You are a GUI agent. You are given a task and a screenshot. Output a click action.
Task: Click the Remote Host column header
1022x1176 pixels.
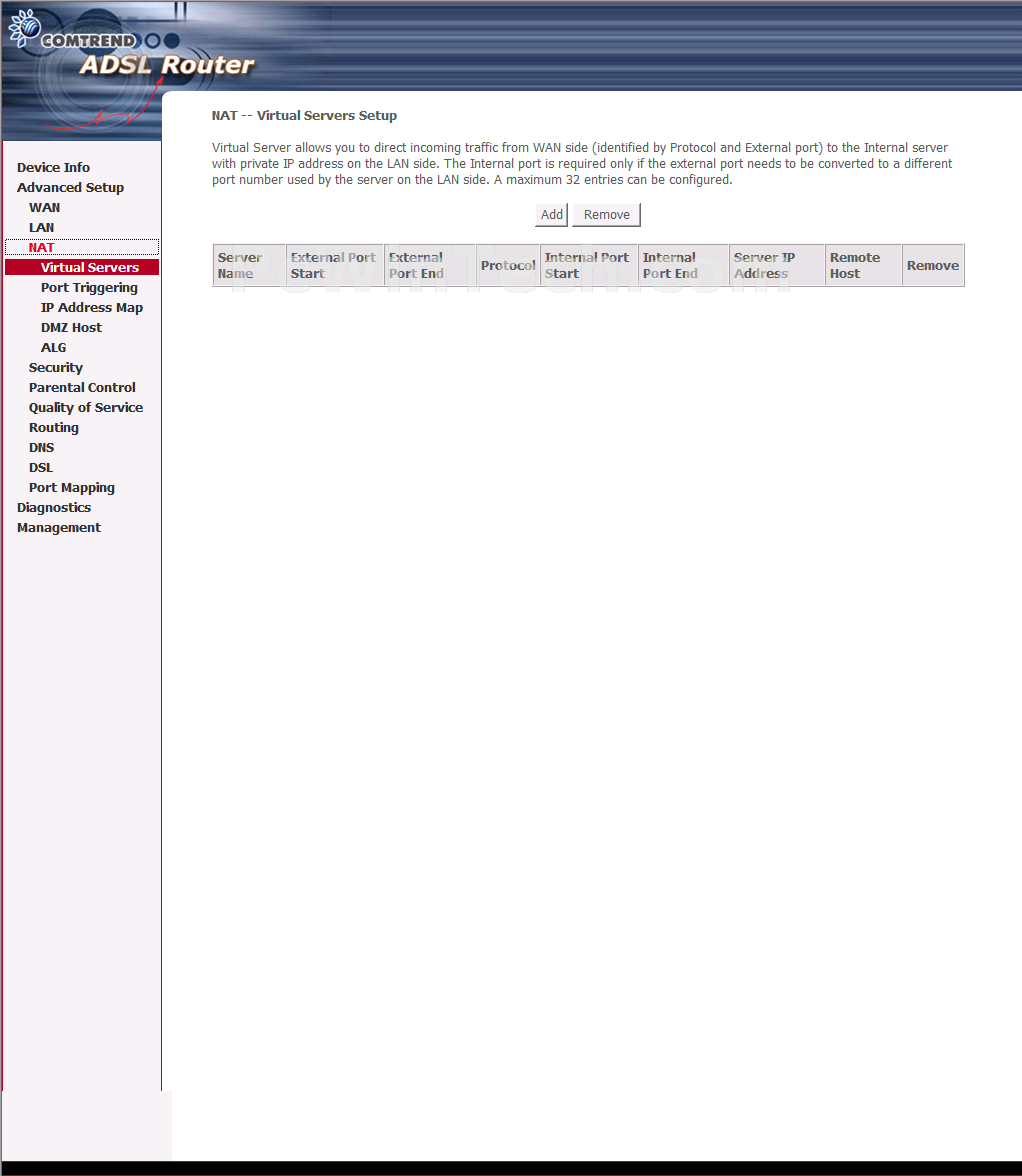[863, 266]
